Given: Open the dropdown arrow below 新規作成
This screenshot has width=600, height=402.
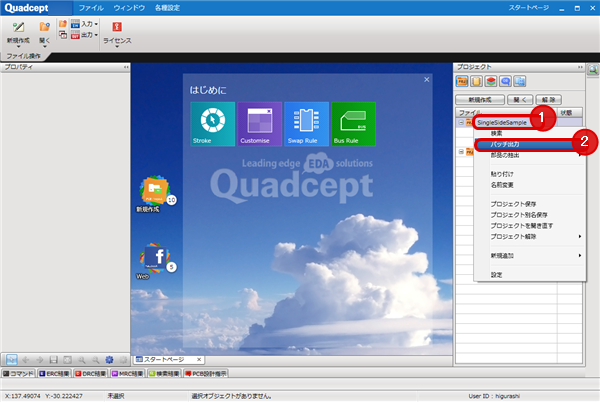Looking at the screenshot, I should pyautogui.click(x=18, y=47).
